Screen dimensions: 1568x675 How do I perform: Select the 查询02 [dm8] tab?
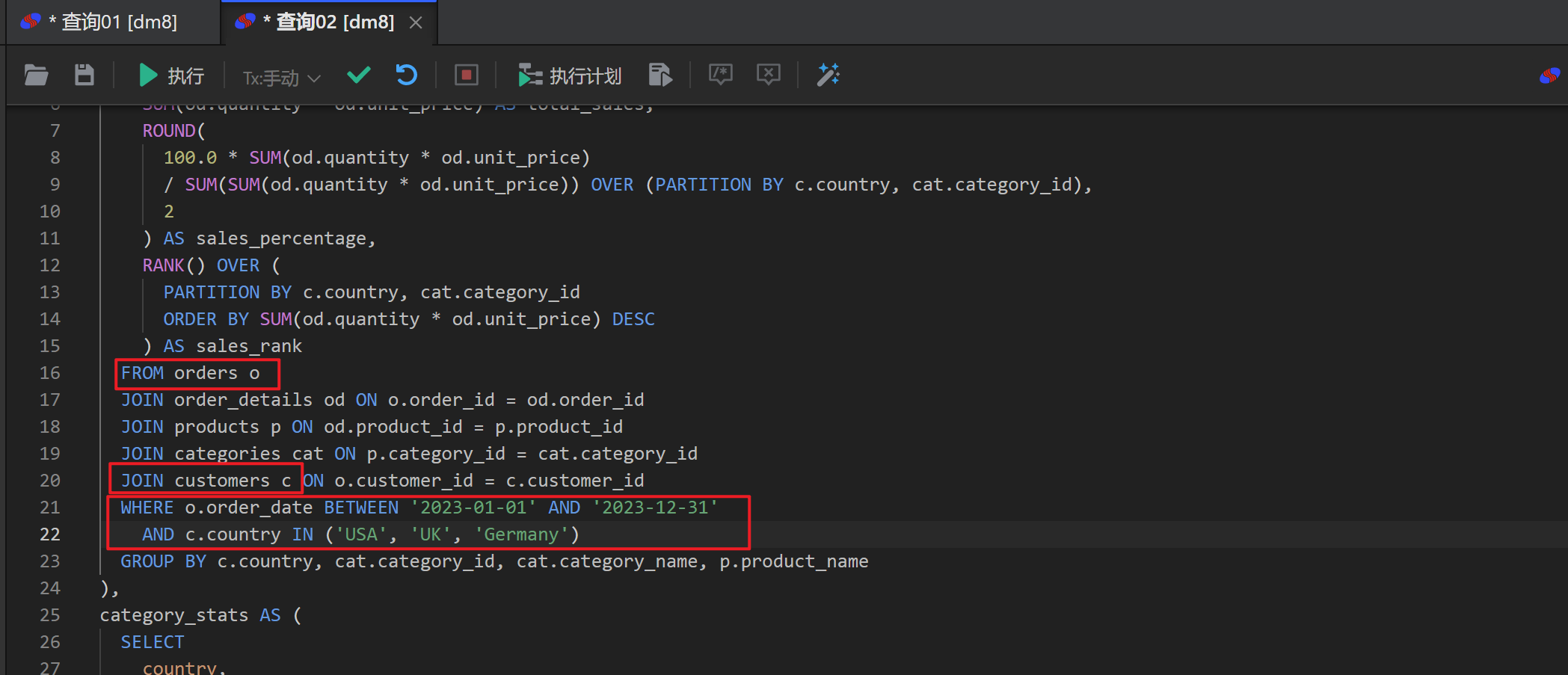pos(329,22)
